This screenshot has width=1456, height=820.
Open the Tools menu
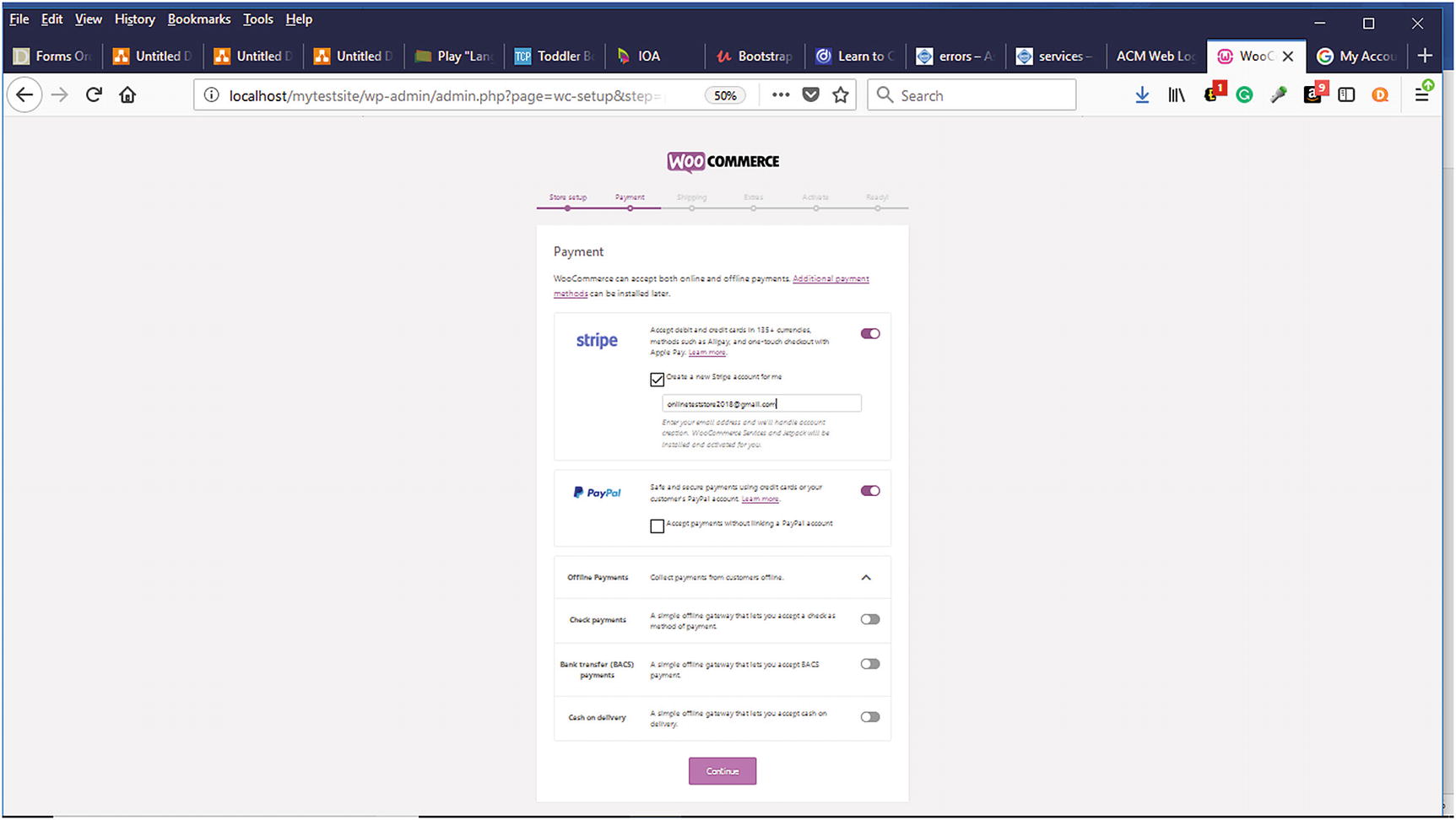pyautogui.click(x=257, y=19)
